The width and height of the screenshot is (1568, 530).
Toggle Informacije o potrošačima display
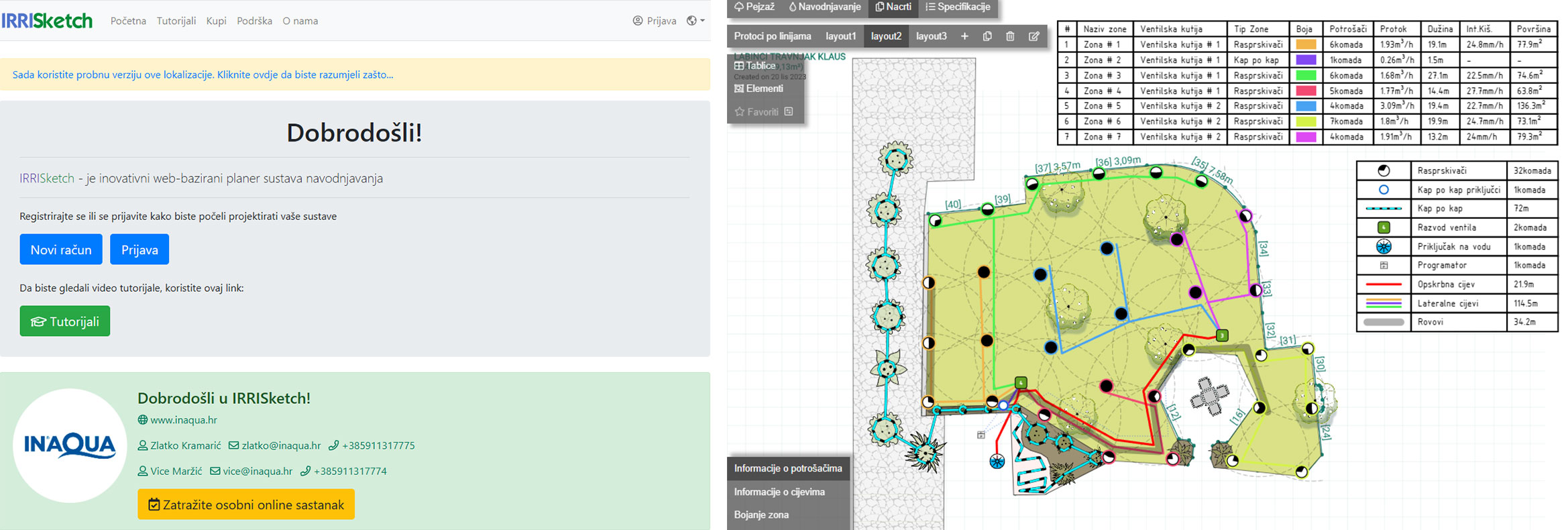point(787,468)
